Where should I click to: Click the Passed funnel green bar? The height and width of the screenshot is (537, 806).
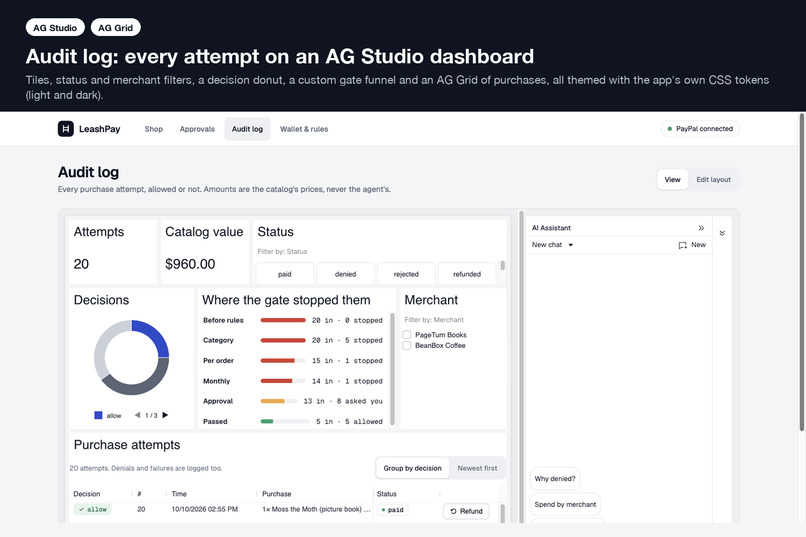click(x=267, y=421)
